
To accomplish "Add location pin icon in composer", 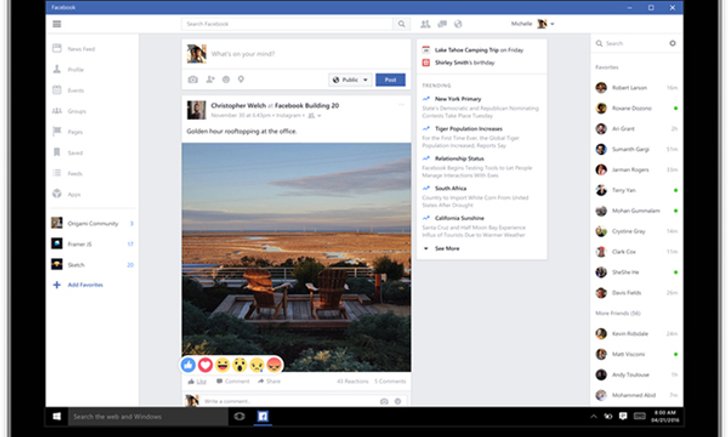I will coord(241,79).
